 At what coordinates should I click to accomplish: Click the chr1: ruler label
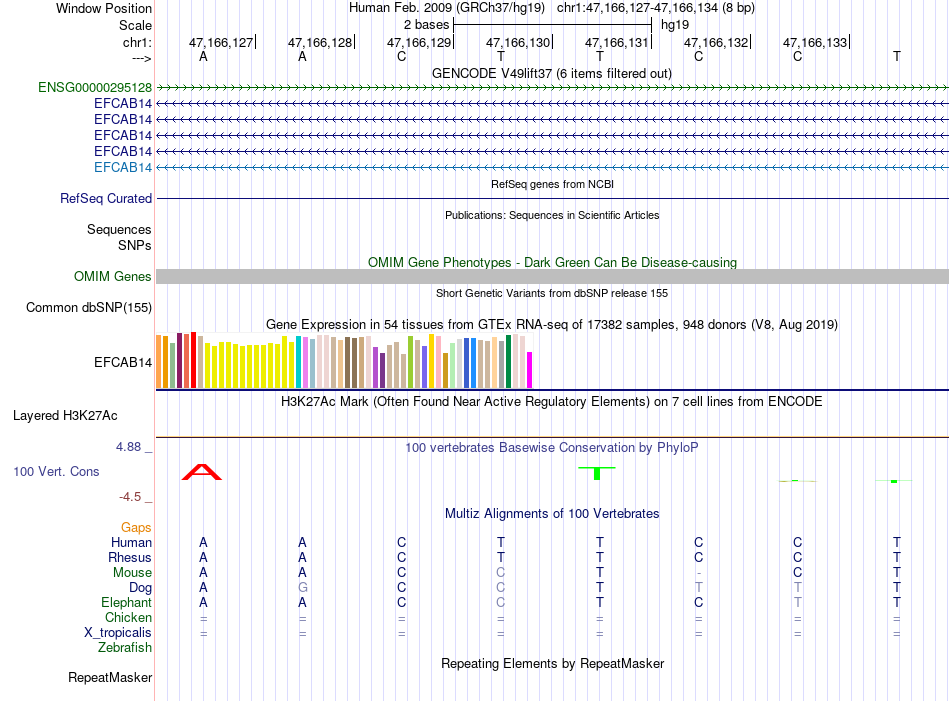138,42
